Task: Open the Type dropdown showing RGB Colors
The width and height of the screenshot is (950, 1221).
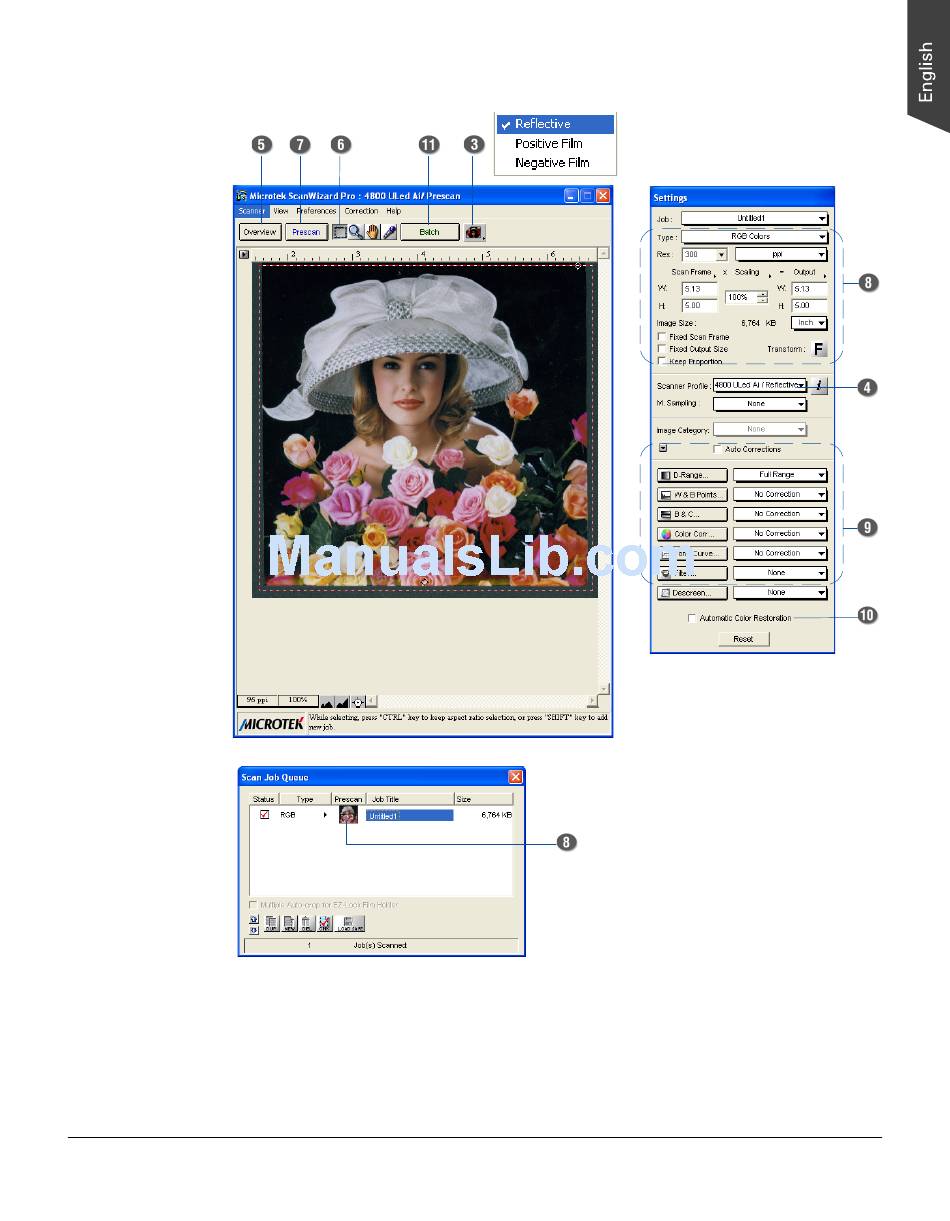Action: click(755, 237)
